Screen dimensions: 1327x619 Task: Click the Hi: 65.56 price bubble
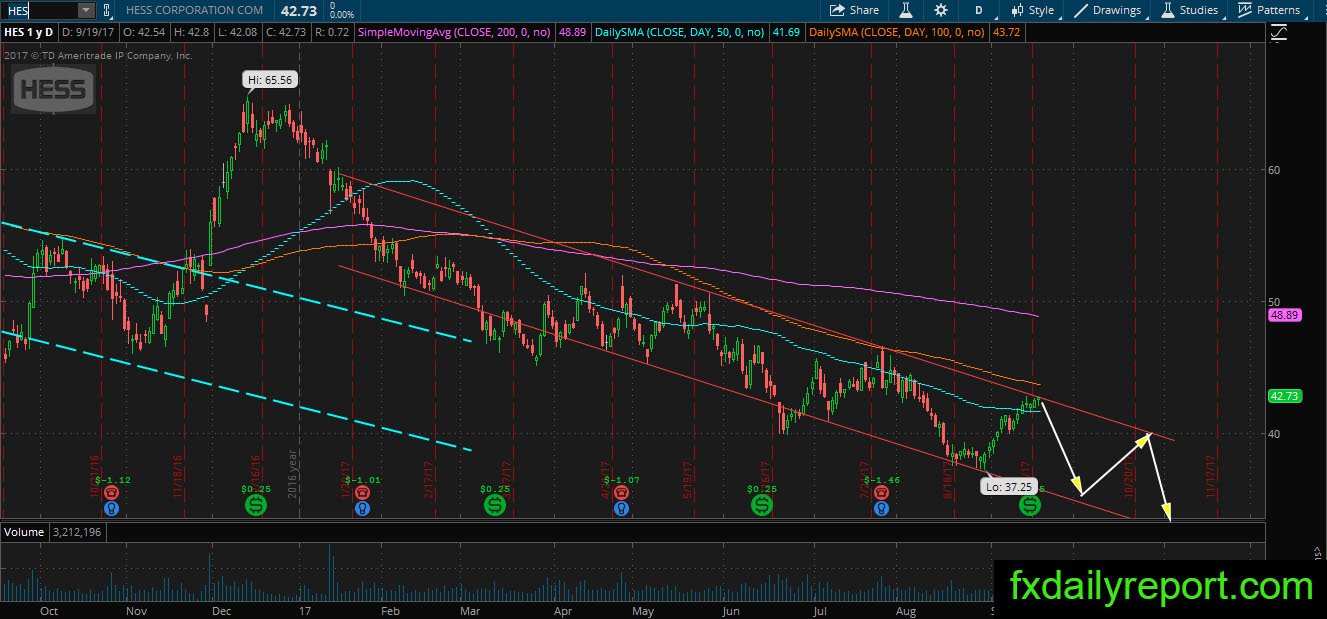click(x=272, y=80)
